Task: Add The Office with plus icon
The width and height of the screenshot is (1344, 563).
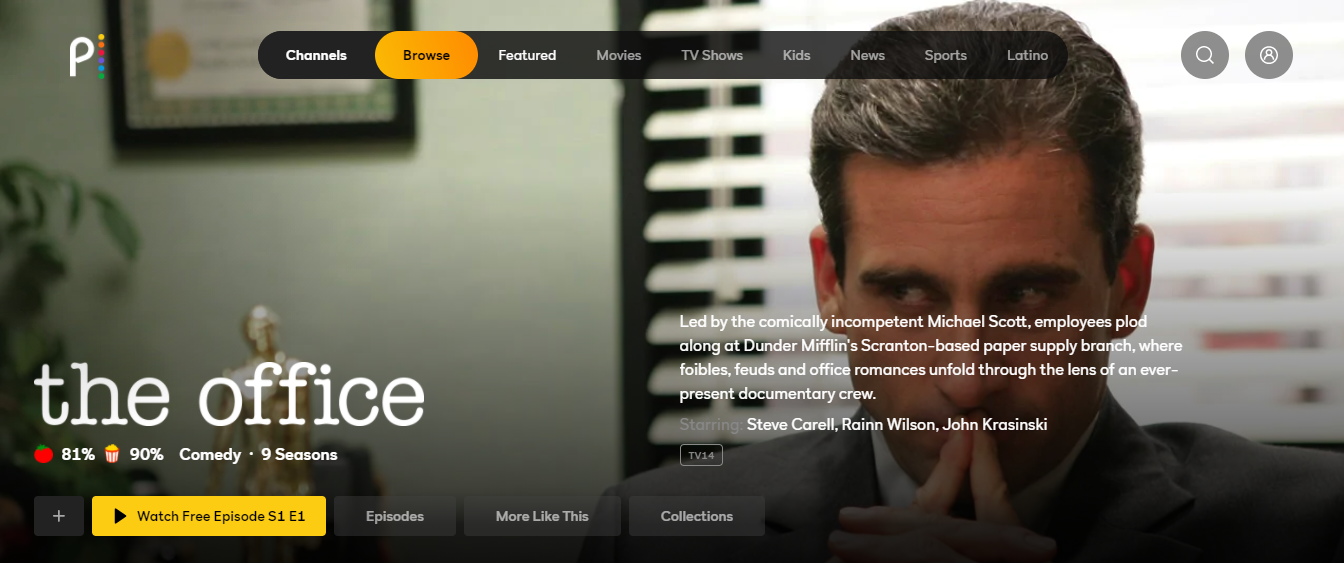Action: click(x=59, y=516)
